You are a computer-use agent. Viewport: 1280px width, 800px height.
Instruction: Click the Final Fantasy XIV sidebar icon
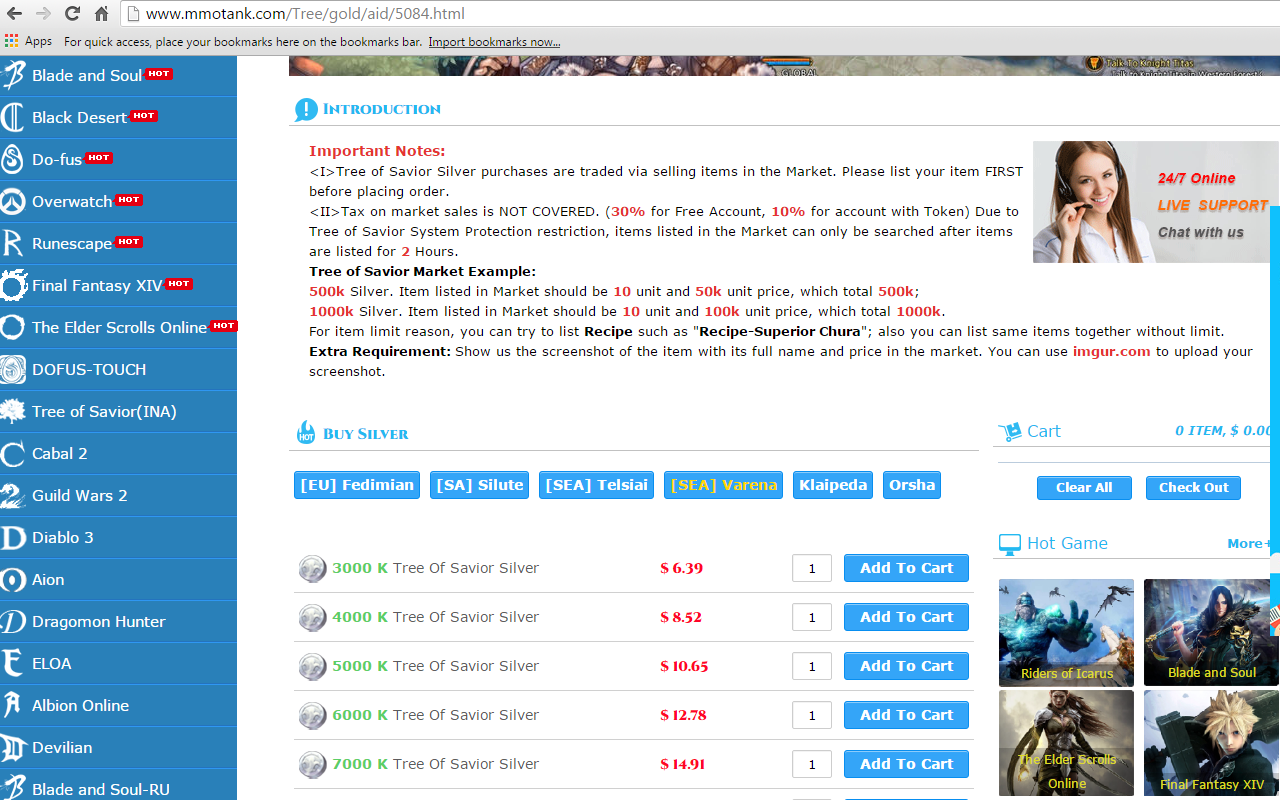coord(13,286)
